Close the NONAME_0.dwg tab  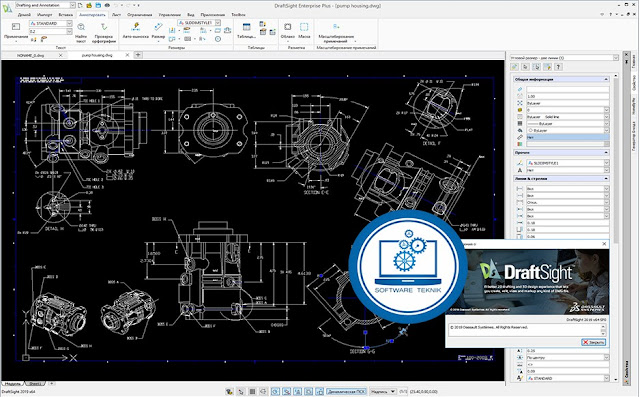60,55
